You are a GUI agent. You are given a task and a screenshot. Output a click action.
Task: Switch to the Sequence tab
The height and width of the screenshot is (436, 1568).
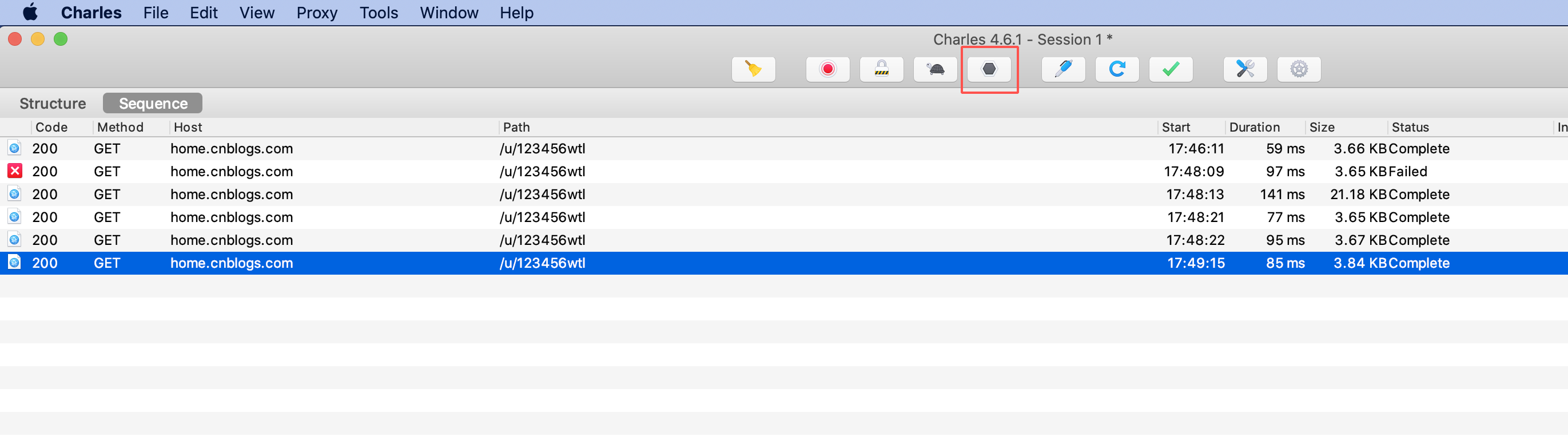click(x=153, y=104)
